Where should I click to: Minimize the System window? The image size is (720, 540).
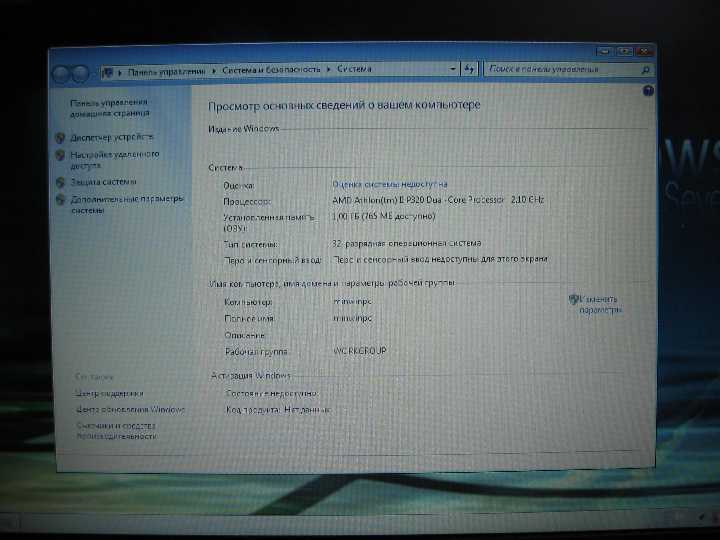tap(605, 52)
